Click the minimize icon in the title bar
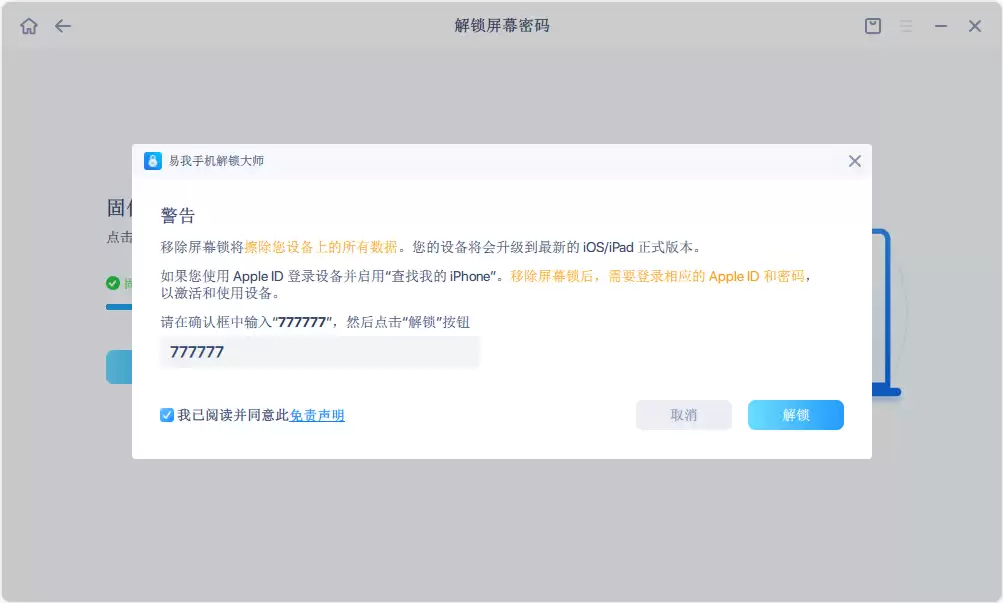 [x=939, y=25]
